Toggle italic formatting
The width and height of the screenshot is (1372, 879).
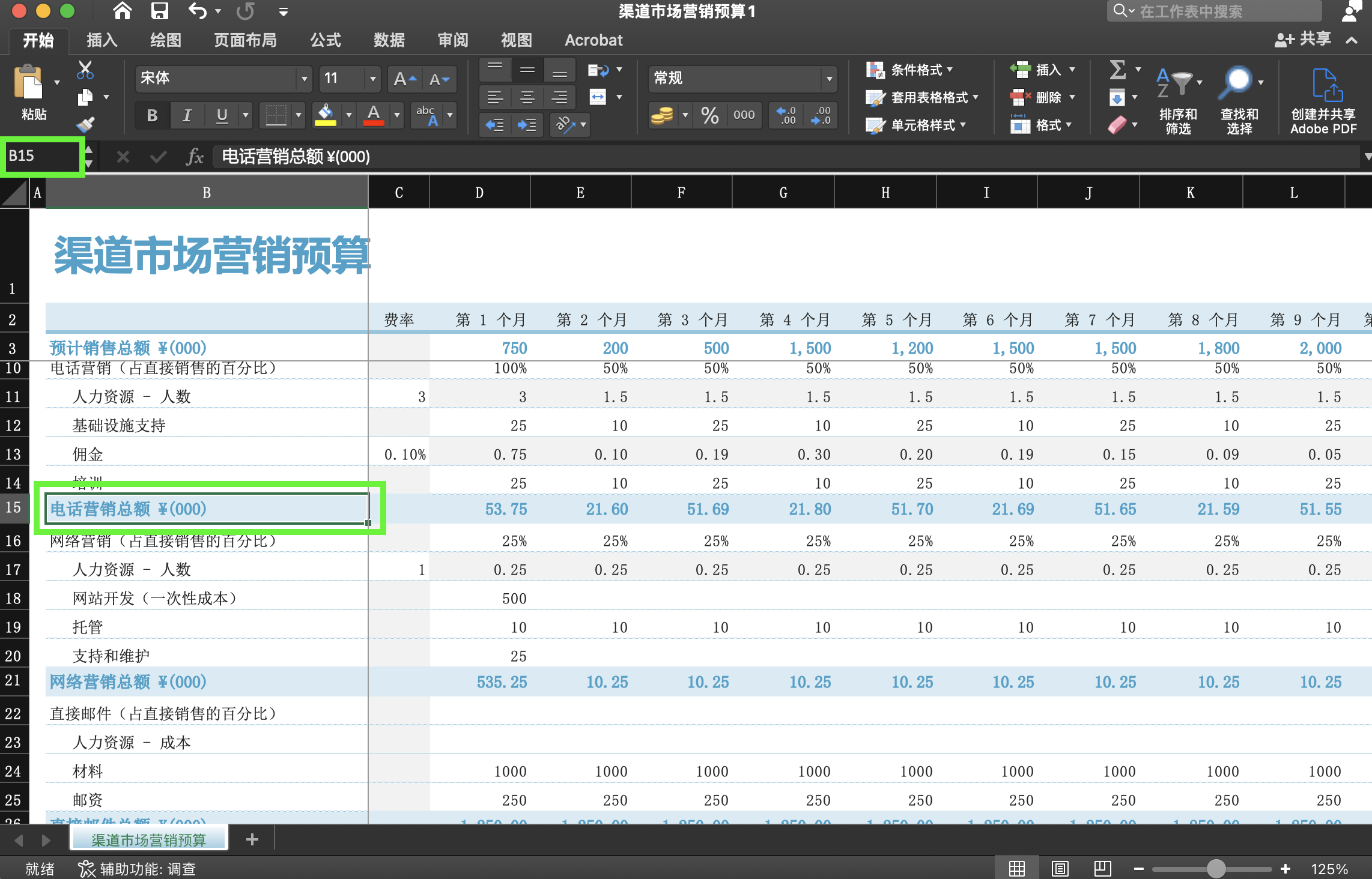[x=187, y=115]
